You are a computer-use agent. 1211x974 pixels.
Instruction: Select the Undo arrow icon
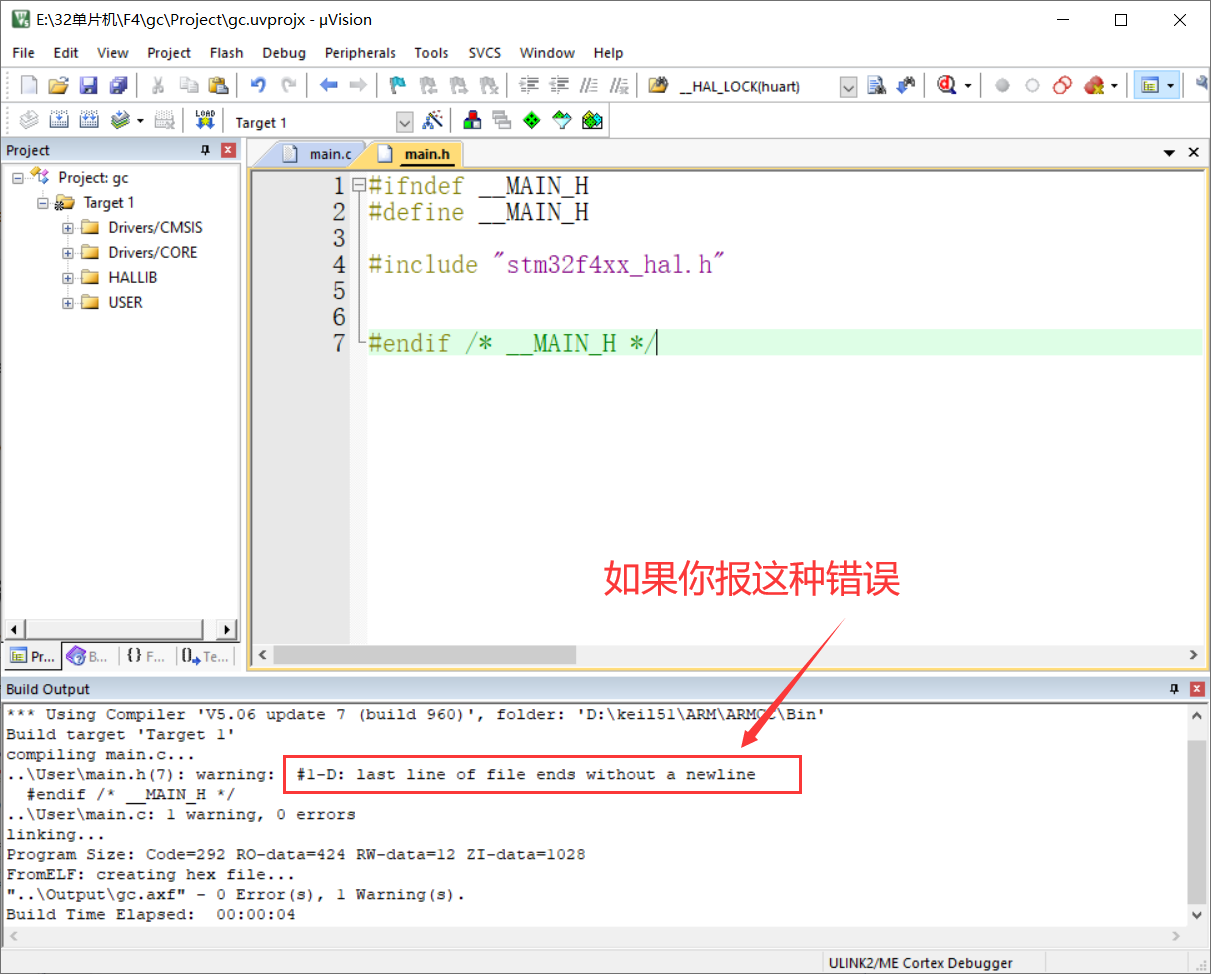coord(259,85)
